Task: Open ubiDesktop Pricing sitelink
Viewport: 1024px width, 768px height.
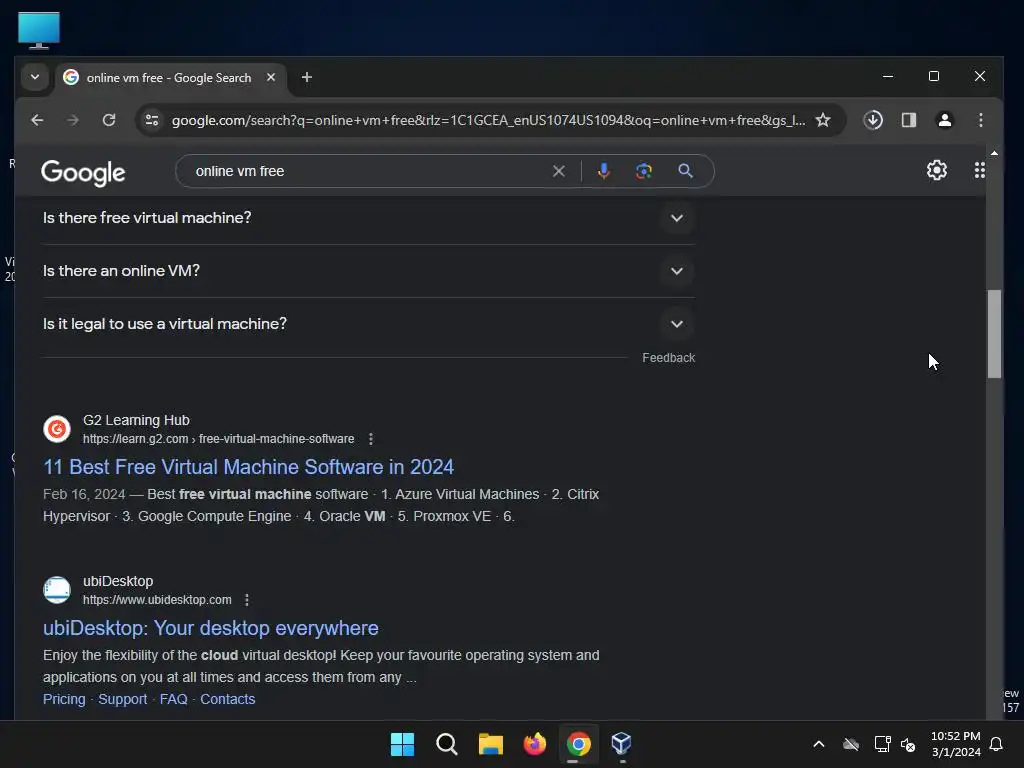Action: click(x=64, y=699)
